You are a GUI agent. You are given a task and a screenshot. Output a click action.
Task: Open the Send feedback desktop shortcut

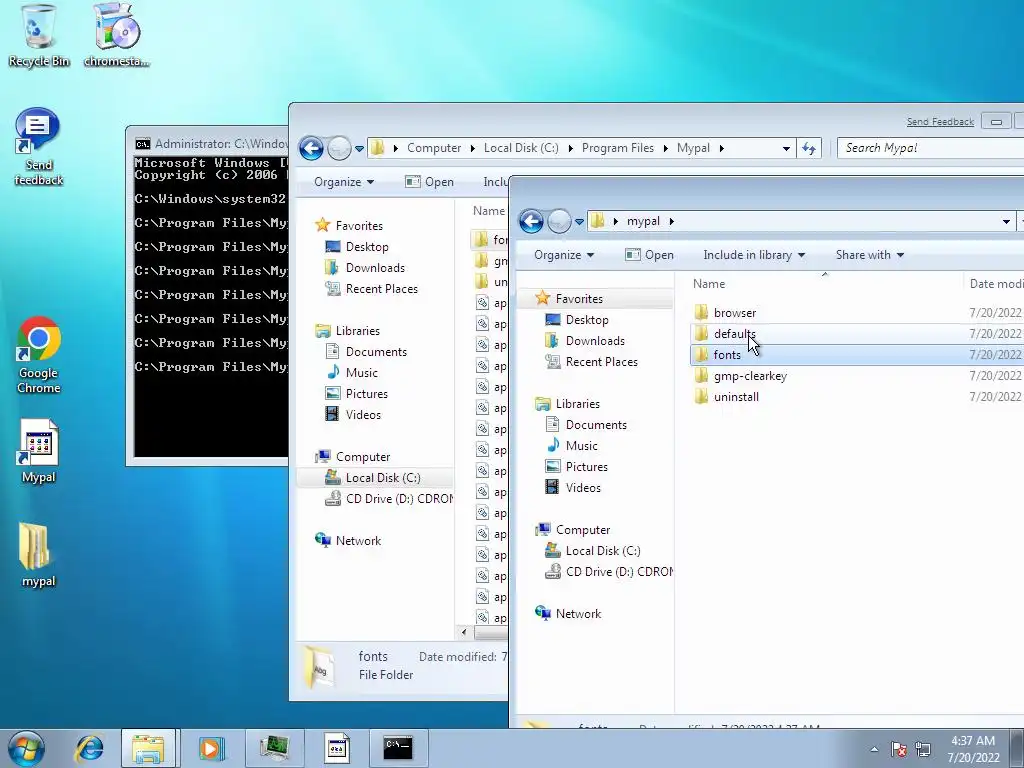coord(39,146)
